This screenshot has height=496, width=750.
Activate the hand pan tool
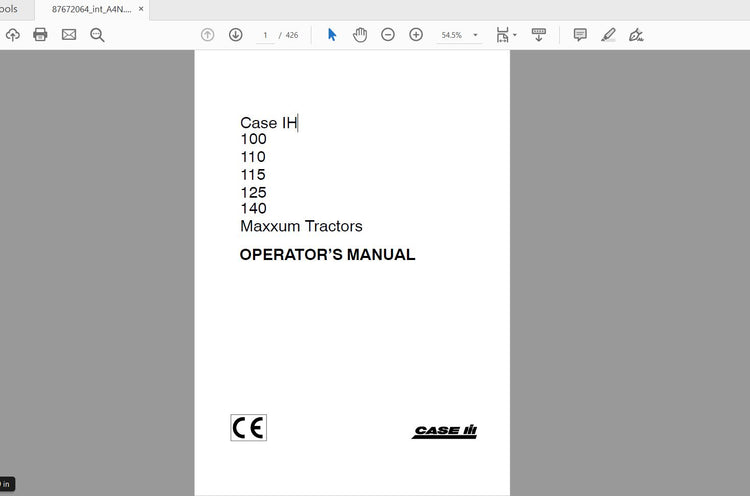click(x=360, y=35)
